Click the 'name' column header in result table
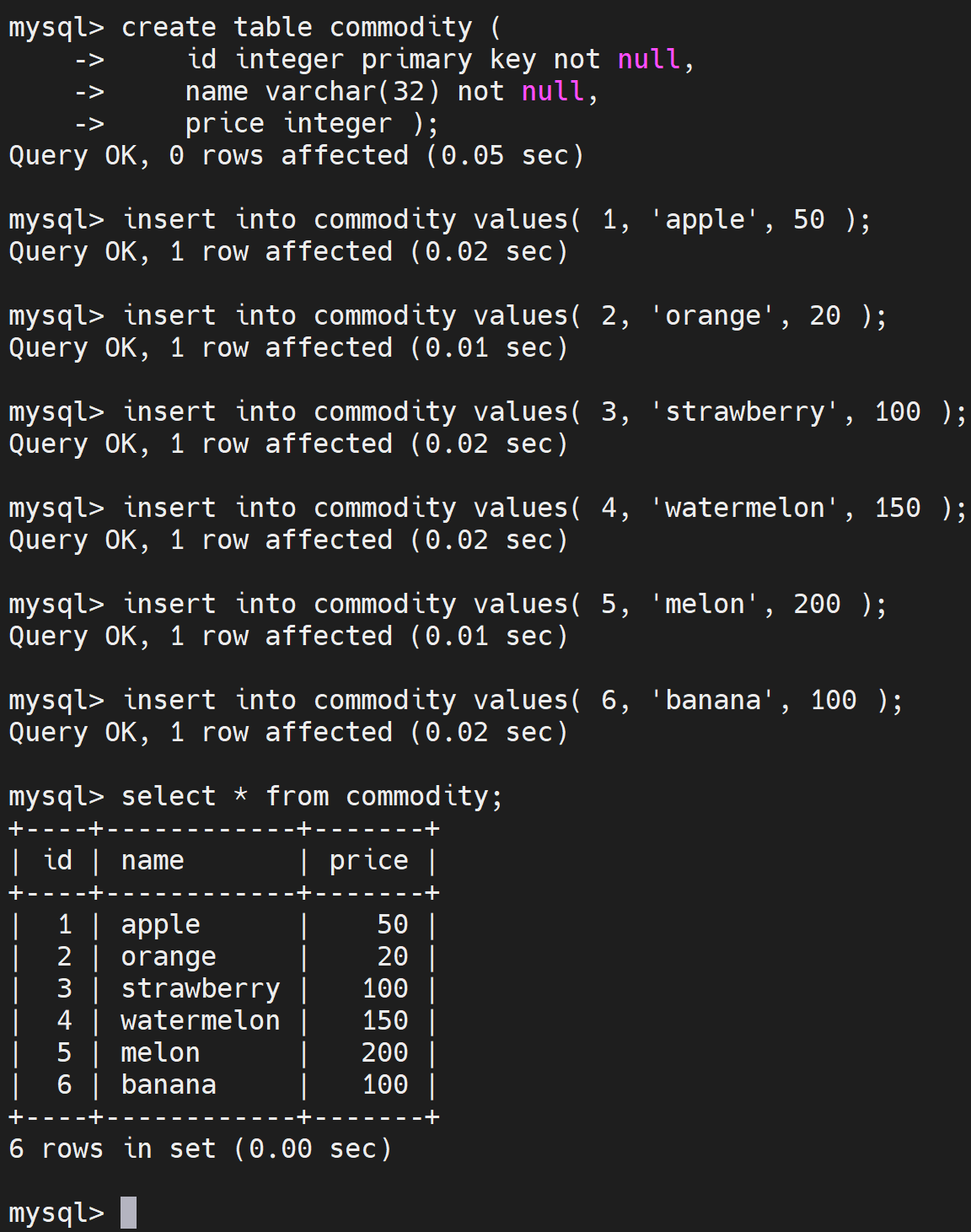Viewport: 971px width, 1232px height. [x=153, y=861]
